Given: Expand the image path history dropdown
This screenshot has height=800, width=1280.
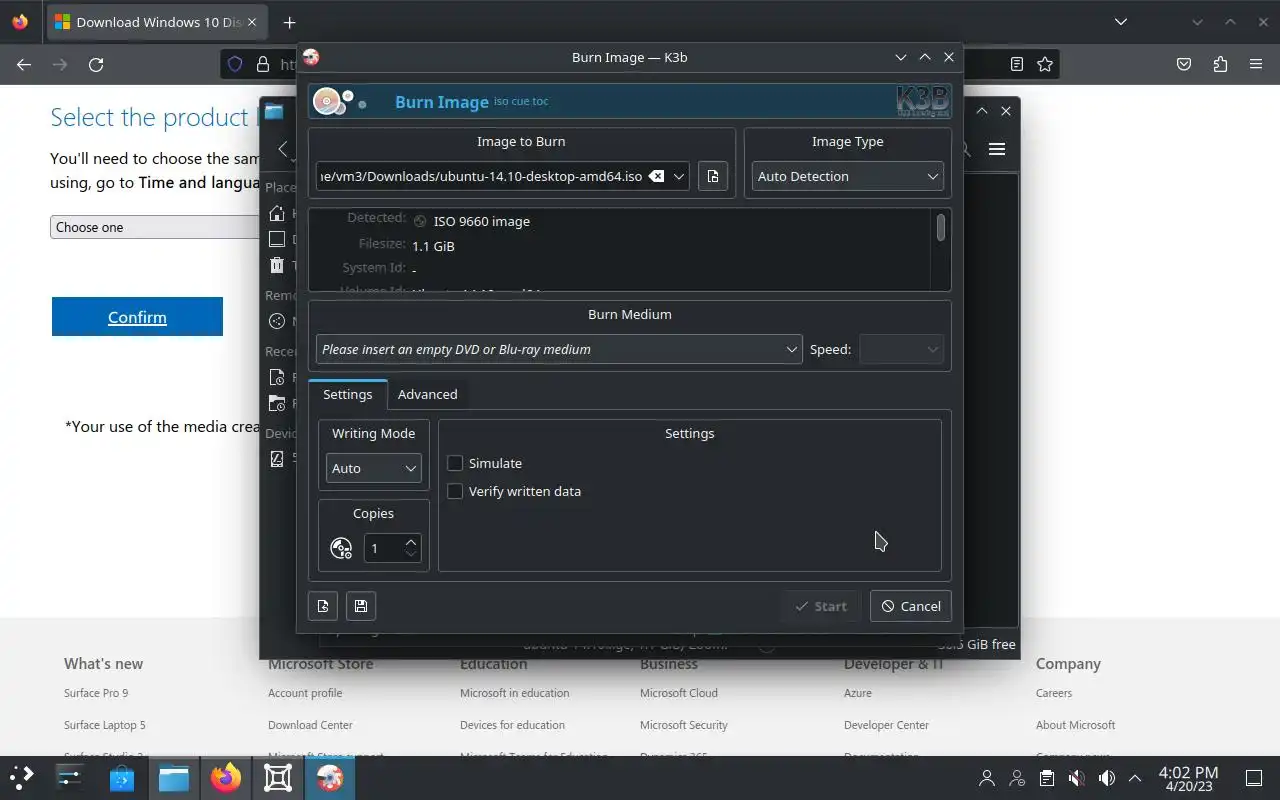Looking at the screenshot, I should [679, 176].
